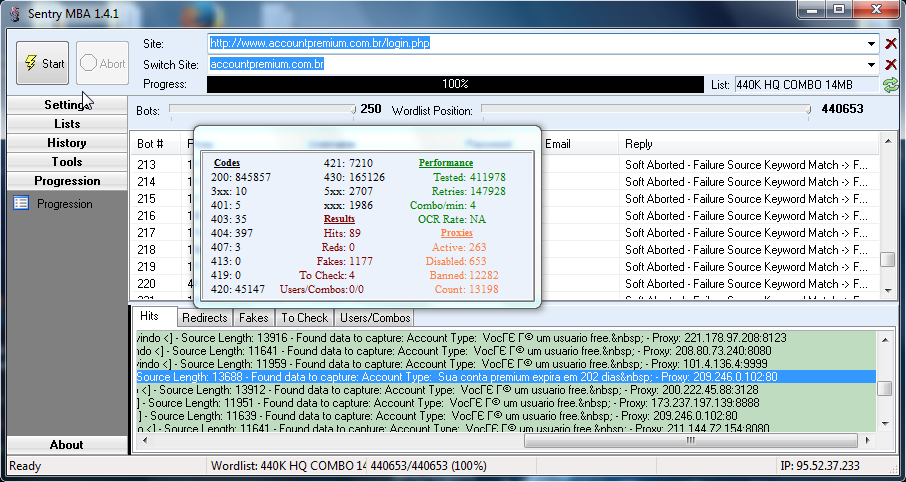Click the Hits: 89 value in stats popup
This screenshot has height=482, width=906.
point(342,233)
